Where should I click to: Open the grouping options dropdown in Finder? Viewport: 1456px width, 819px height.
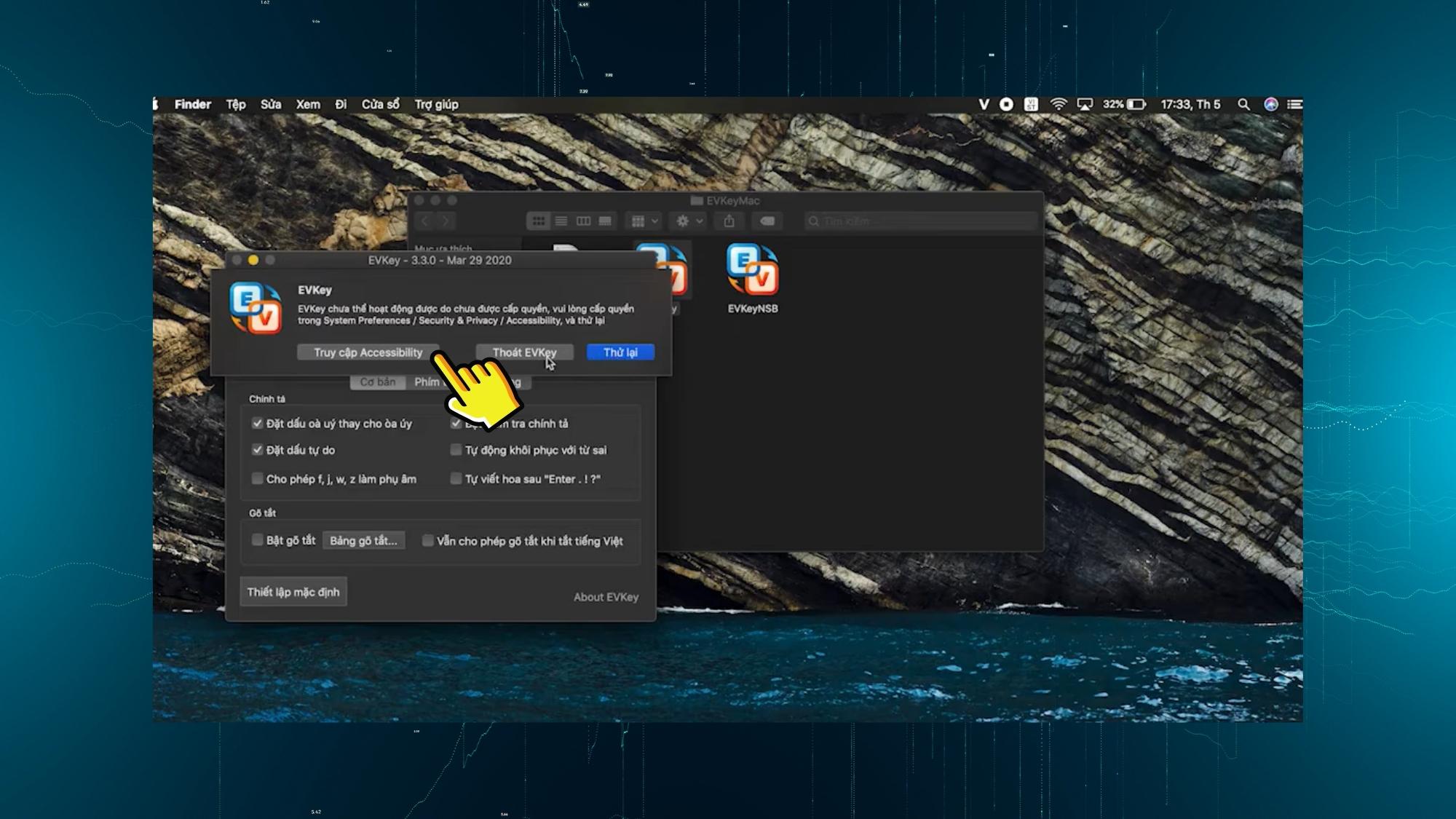[644, 221]
